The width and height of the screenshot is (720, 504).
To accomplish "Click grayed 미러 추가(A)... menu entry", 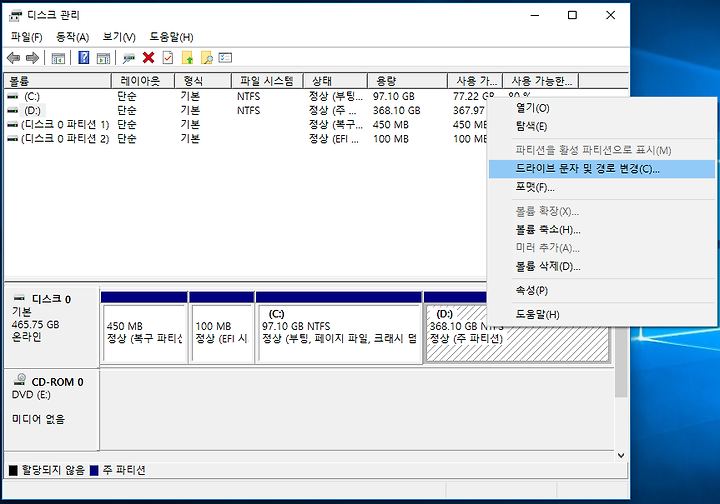I will coord(602,248).
